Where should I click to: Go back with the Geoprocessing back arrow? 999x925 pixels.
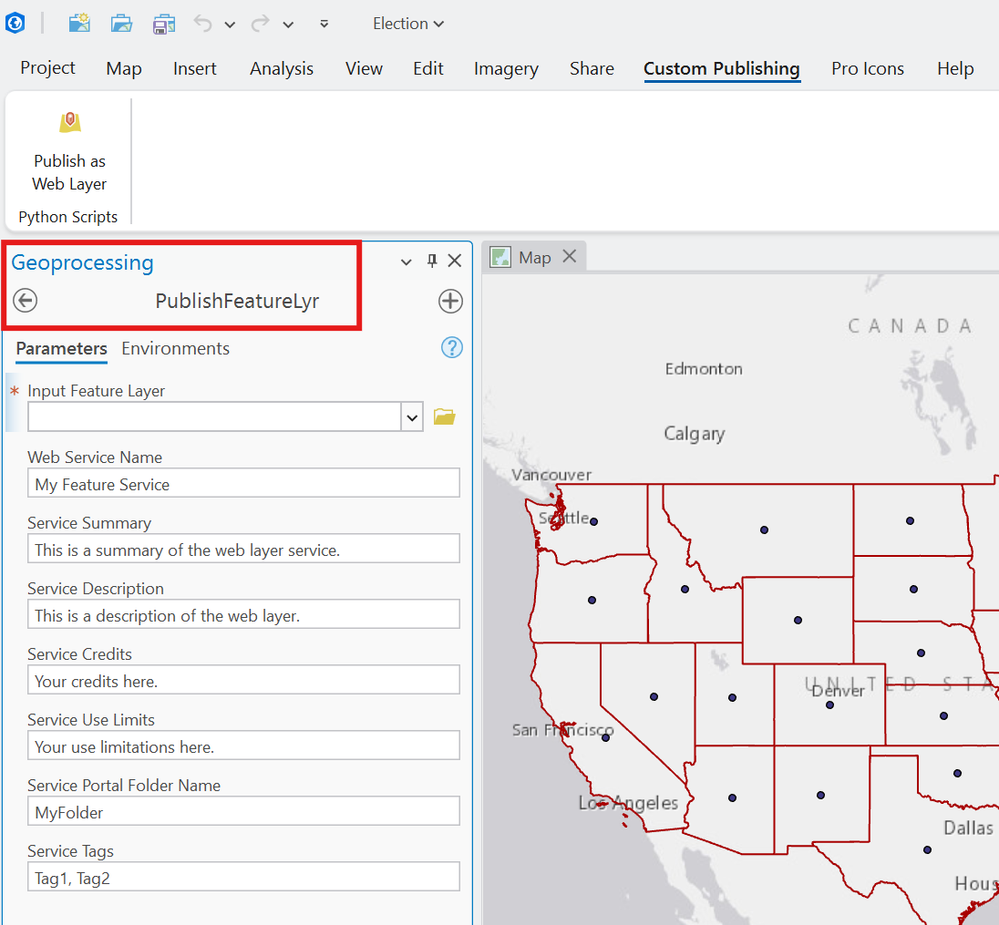pyautogui.click(x=26, y=301)
